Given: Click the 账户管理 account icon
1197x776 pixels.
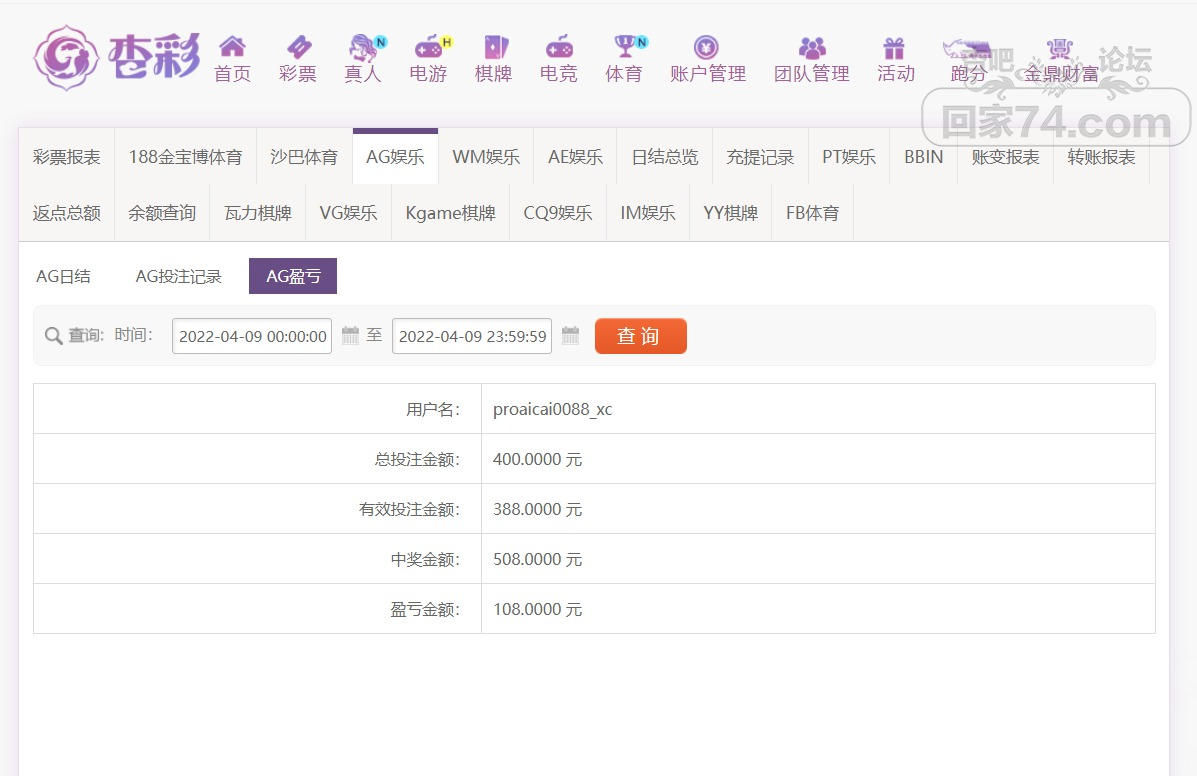Looking at the screenshot, I should [707, 47].
